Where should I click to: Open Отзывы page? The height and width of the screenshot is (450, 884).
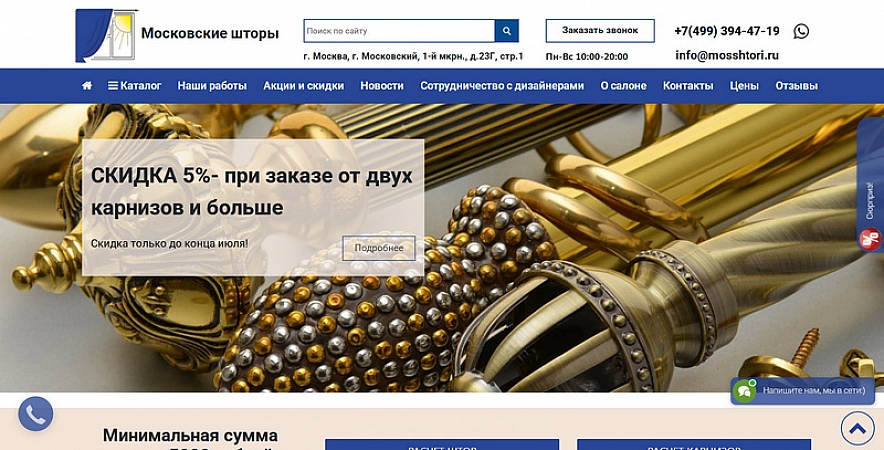pos(796,86)
